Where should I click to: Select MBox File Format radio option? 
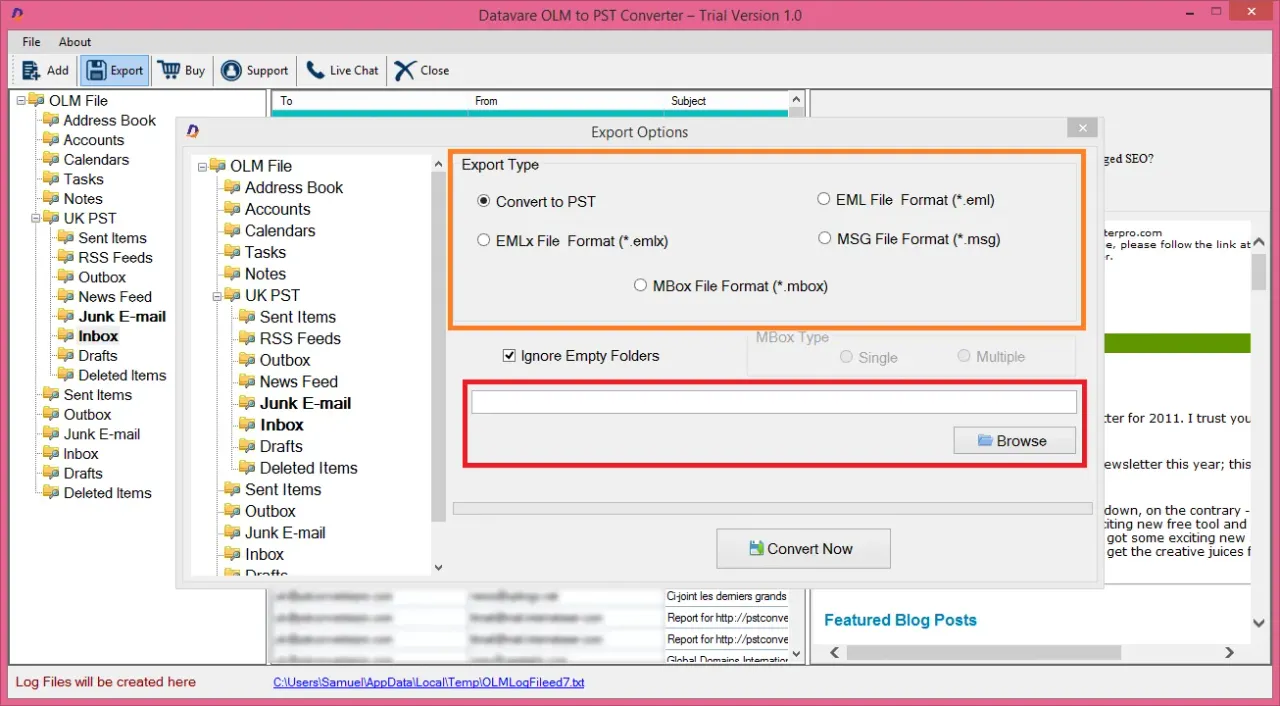(640, 285)
